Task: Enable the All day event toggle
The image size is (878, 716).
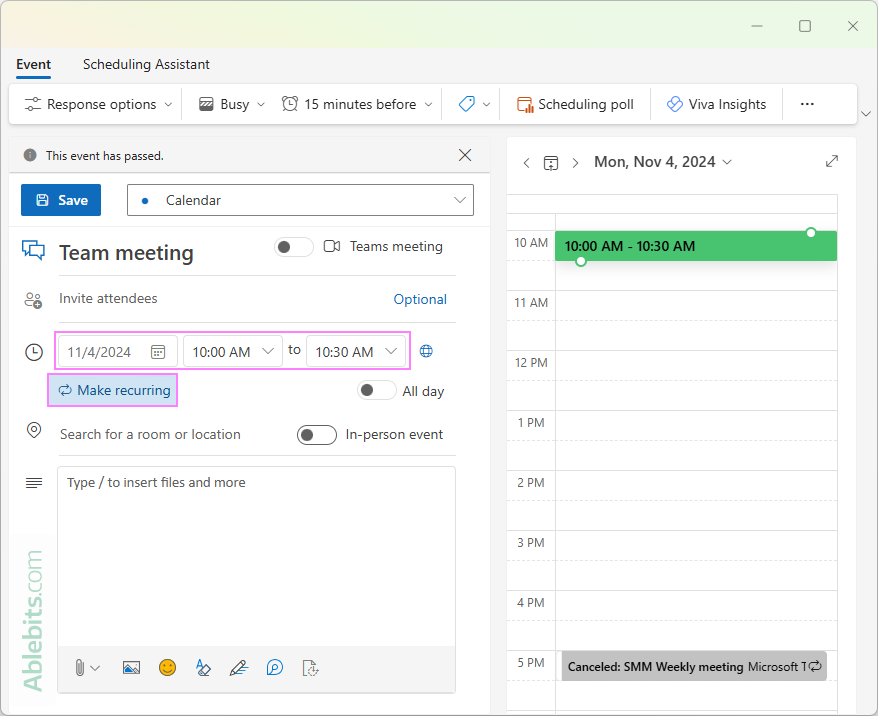Action: 377,391
